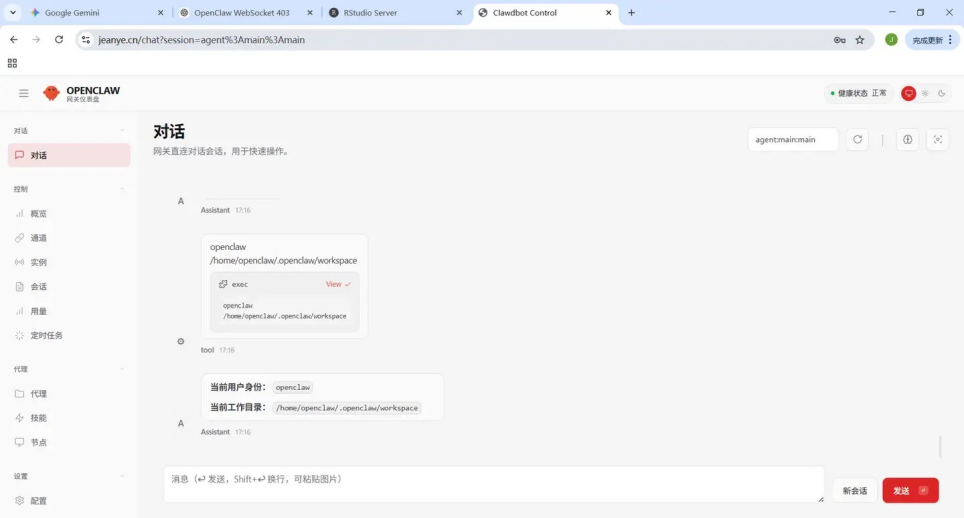Screen dimensions: 964x518
Task: Open the 配置 config page in sidebar
Action: [69, 501]
